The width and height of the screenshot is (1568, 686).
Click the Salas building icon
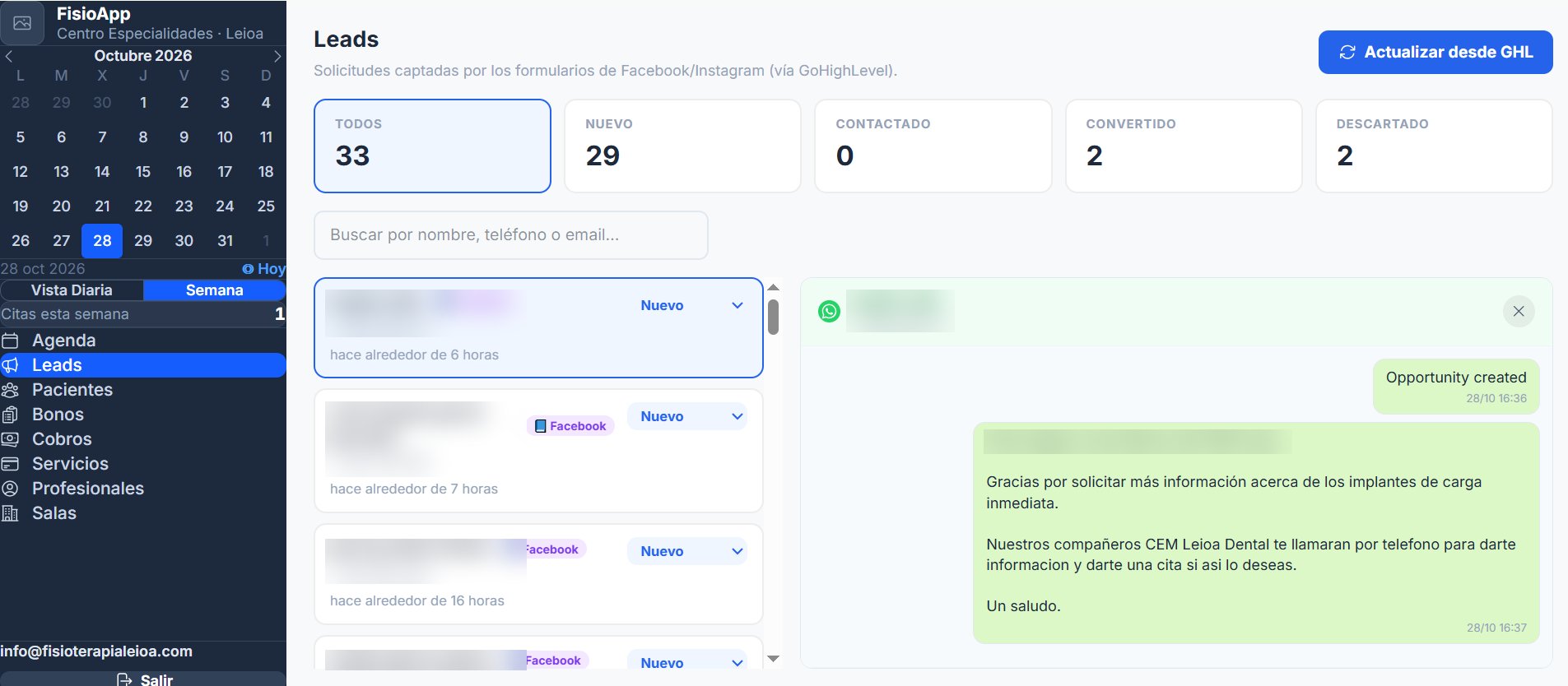[x=10, y=513]
